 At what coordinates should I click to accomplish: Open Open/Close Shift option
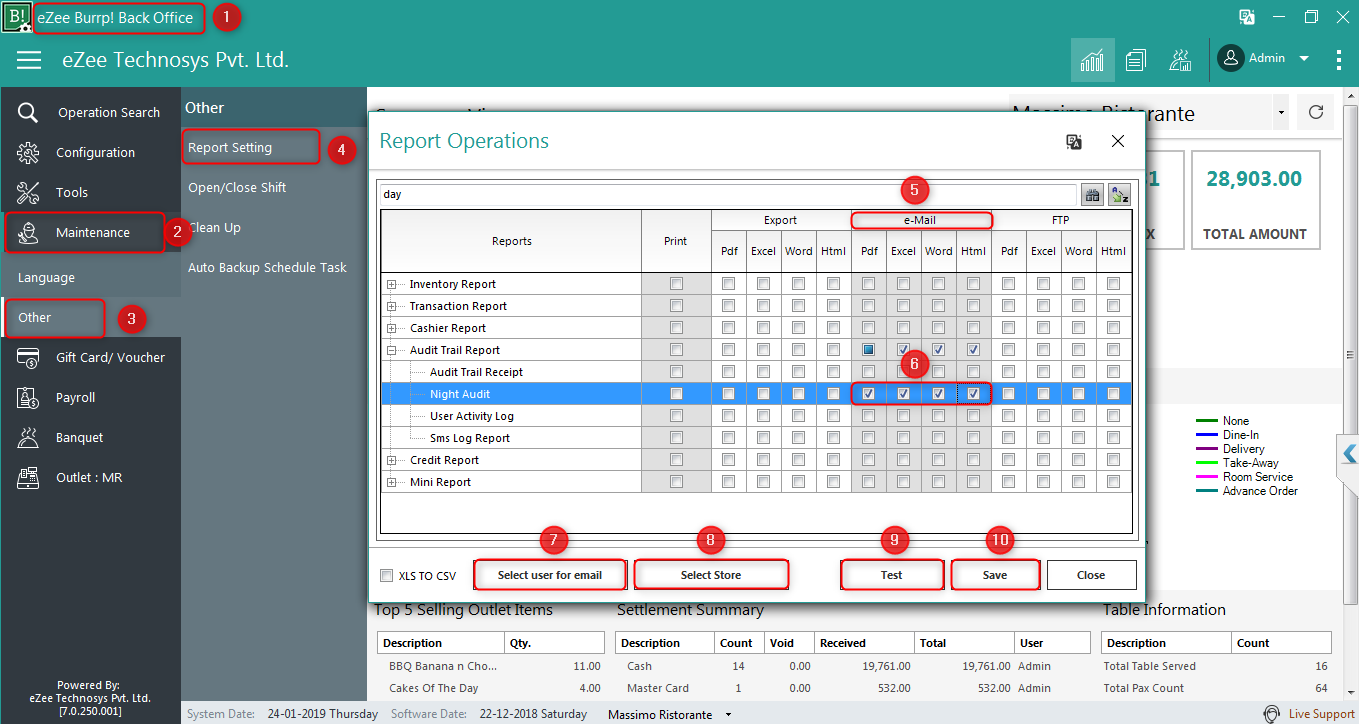click(x=237, y=188)
